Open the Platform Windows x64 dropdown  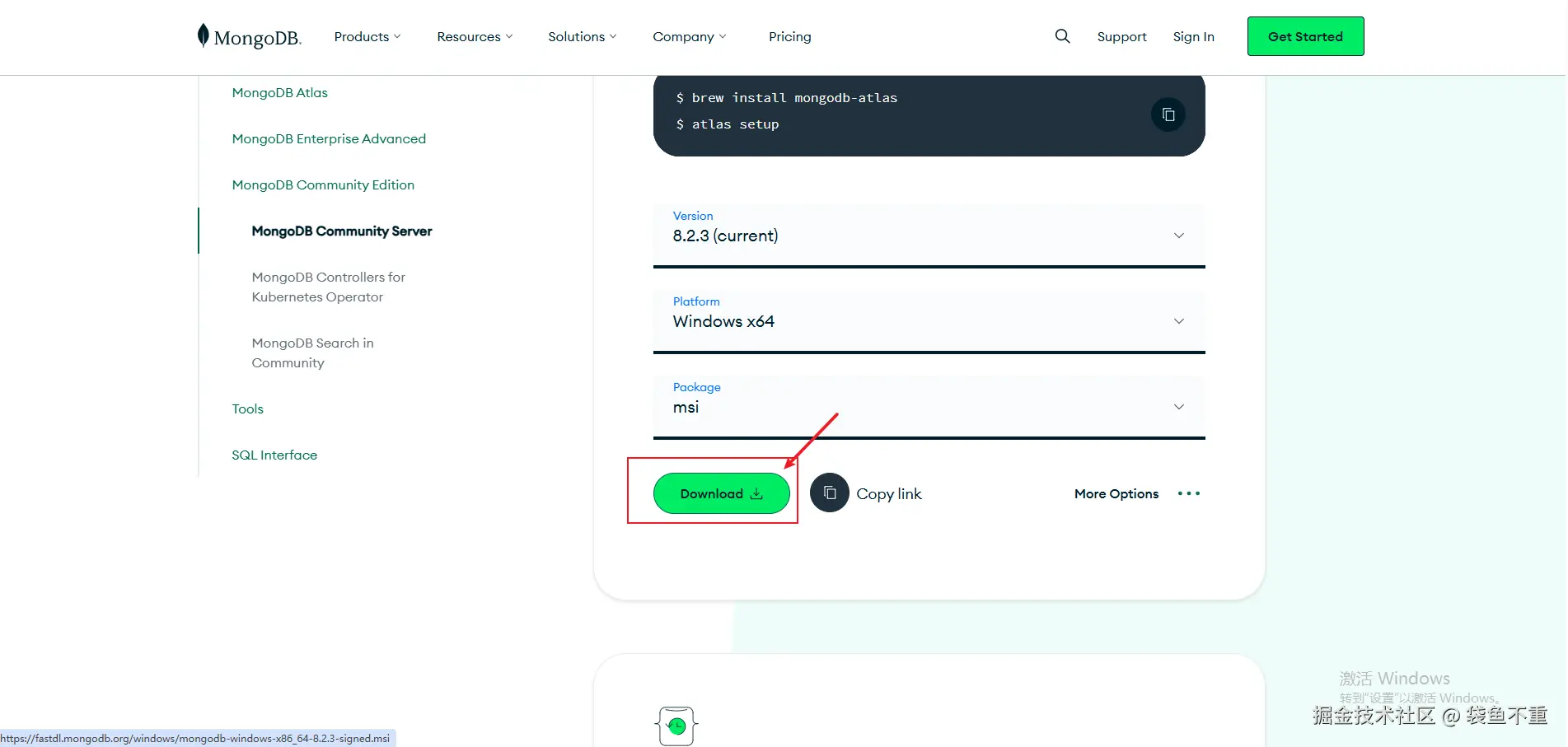pos(929,321)
